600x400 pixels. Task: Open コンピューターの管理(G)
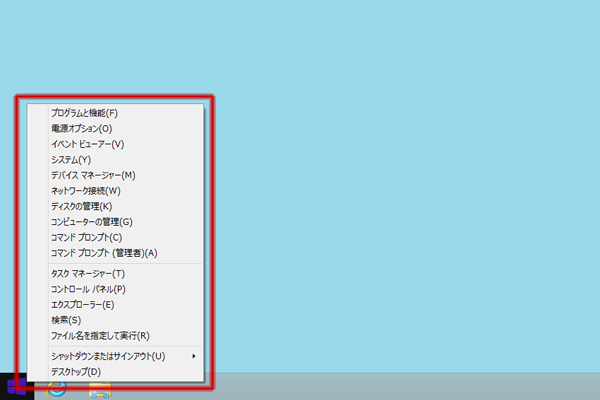point(115,222)
